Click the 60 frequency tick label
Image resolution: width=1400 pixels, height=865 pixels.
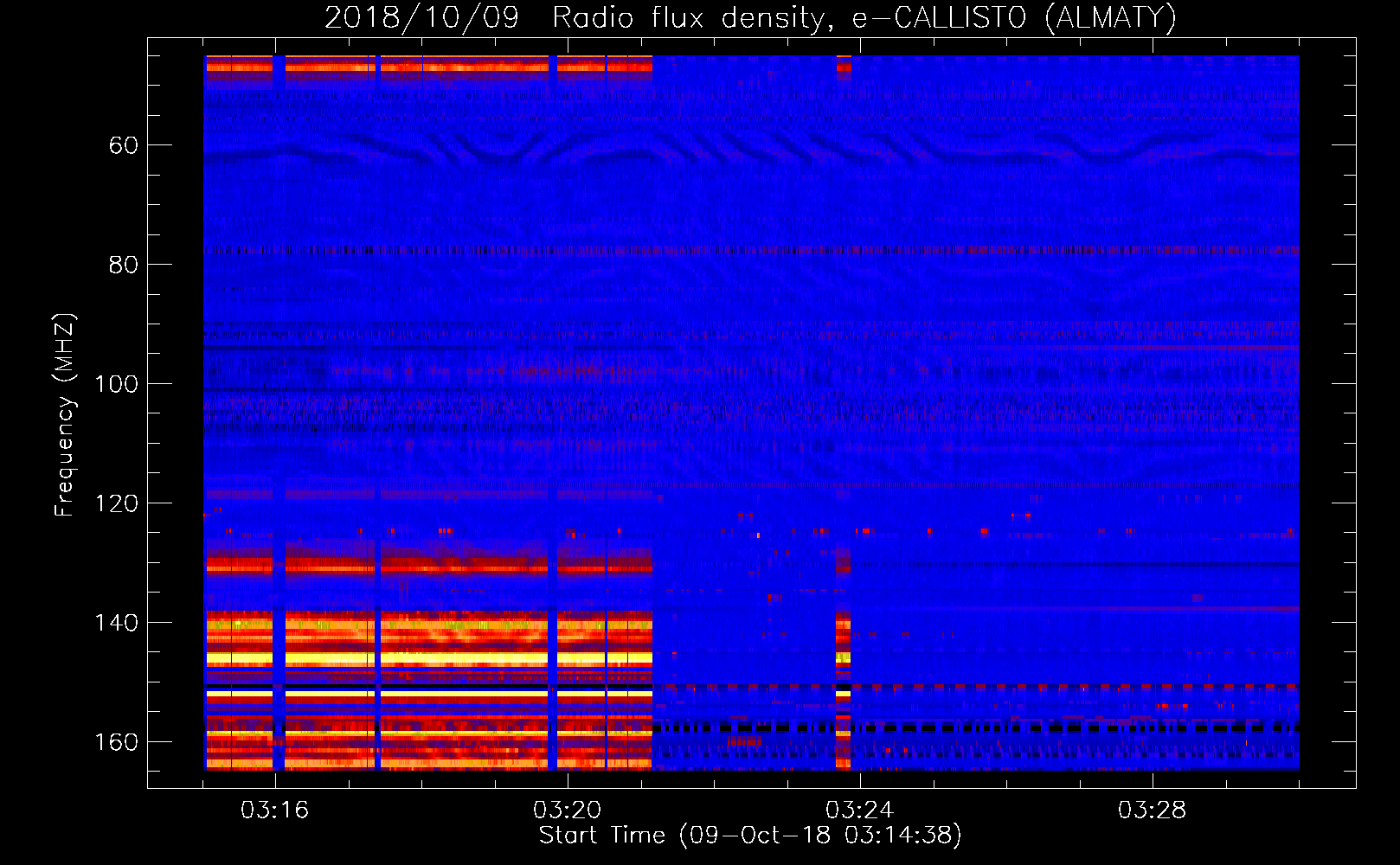pos(124,145)
